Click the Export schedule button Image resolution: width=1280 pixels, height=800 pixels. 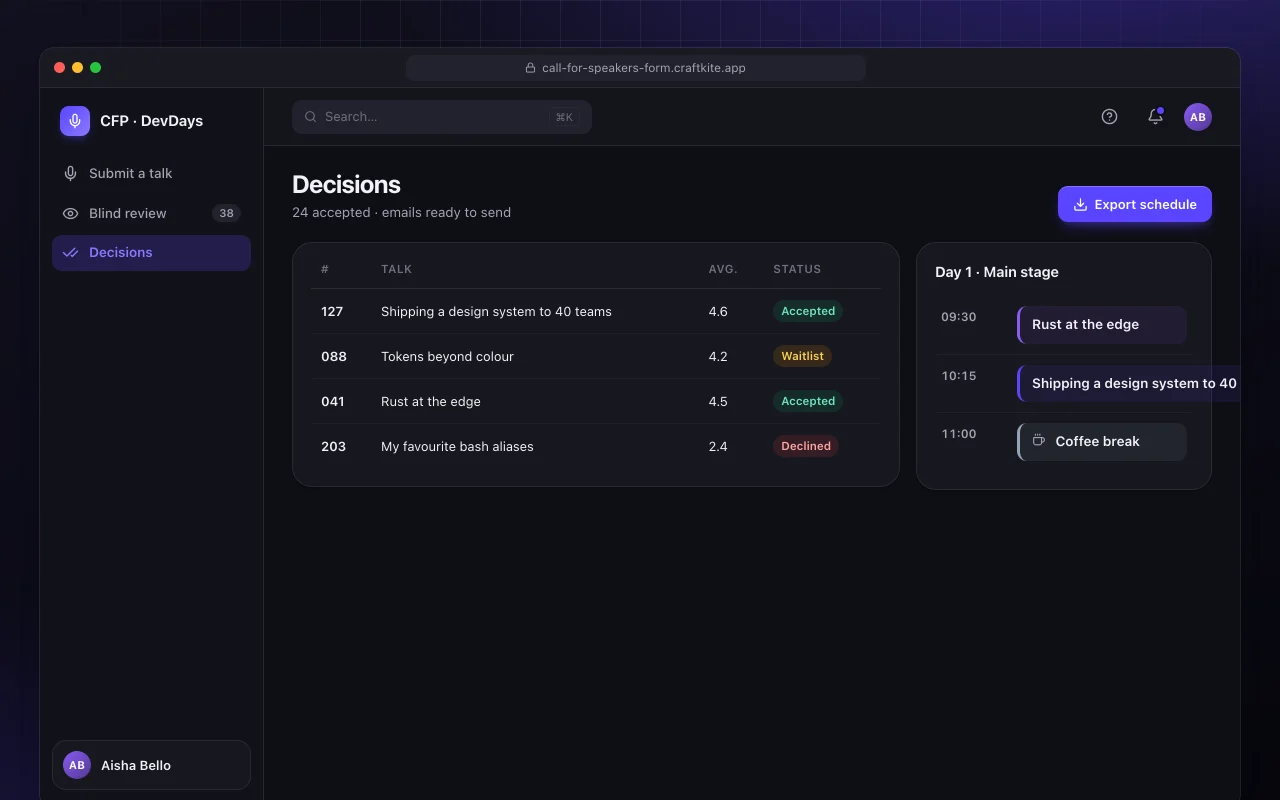[1135, 204]
